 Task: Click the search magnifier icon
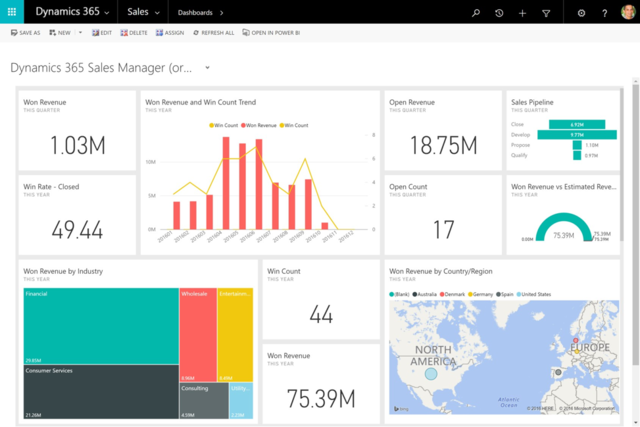click(x=476, y=12)
